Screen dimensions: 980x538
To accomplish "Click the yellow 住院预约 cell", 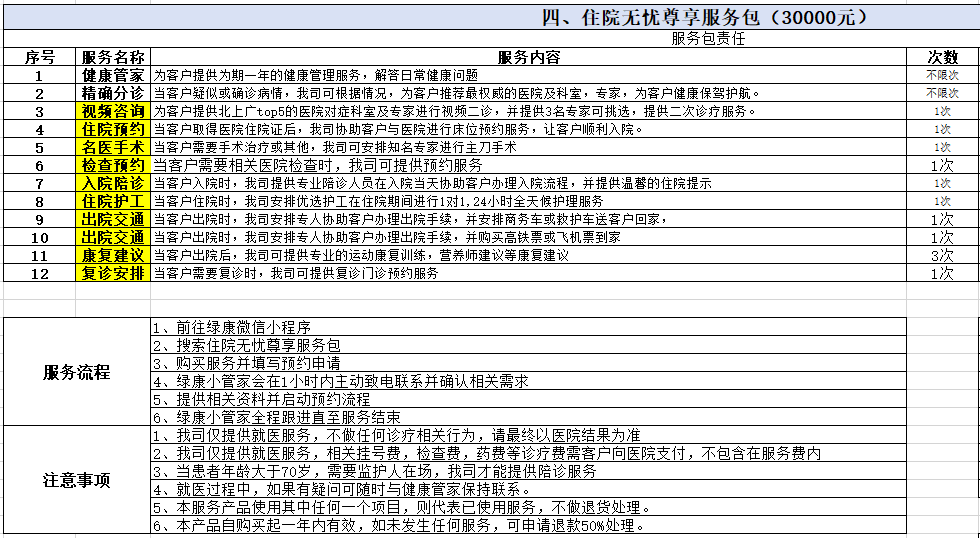I will pyautogui.click(x=113, y=129).
